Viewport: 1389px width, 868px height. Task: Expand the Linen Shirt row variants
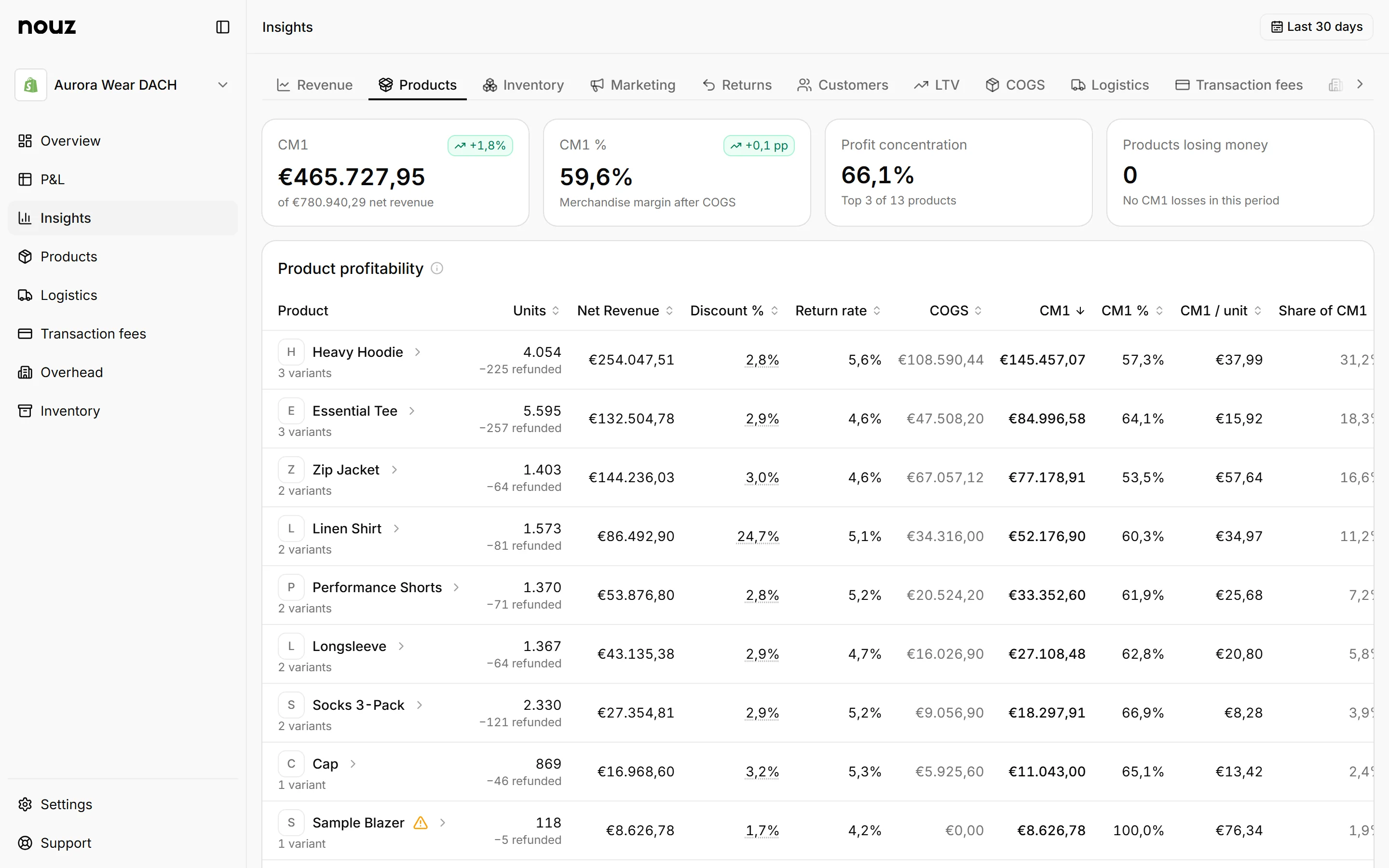396,529
